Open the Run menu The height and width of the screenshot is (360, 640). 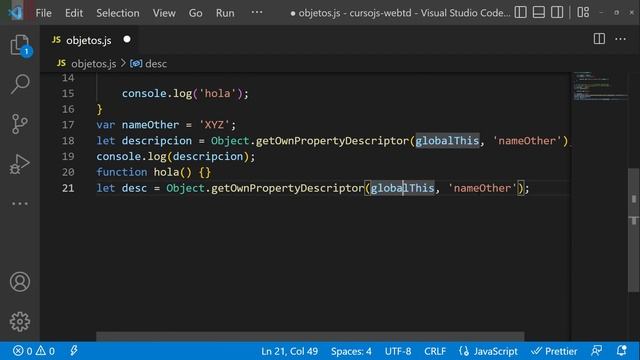coord(225,13)
